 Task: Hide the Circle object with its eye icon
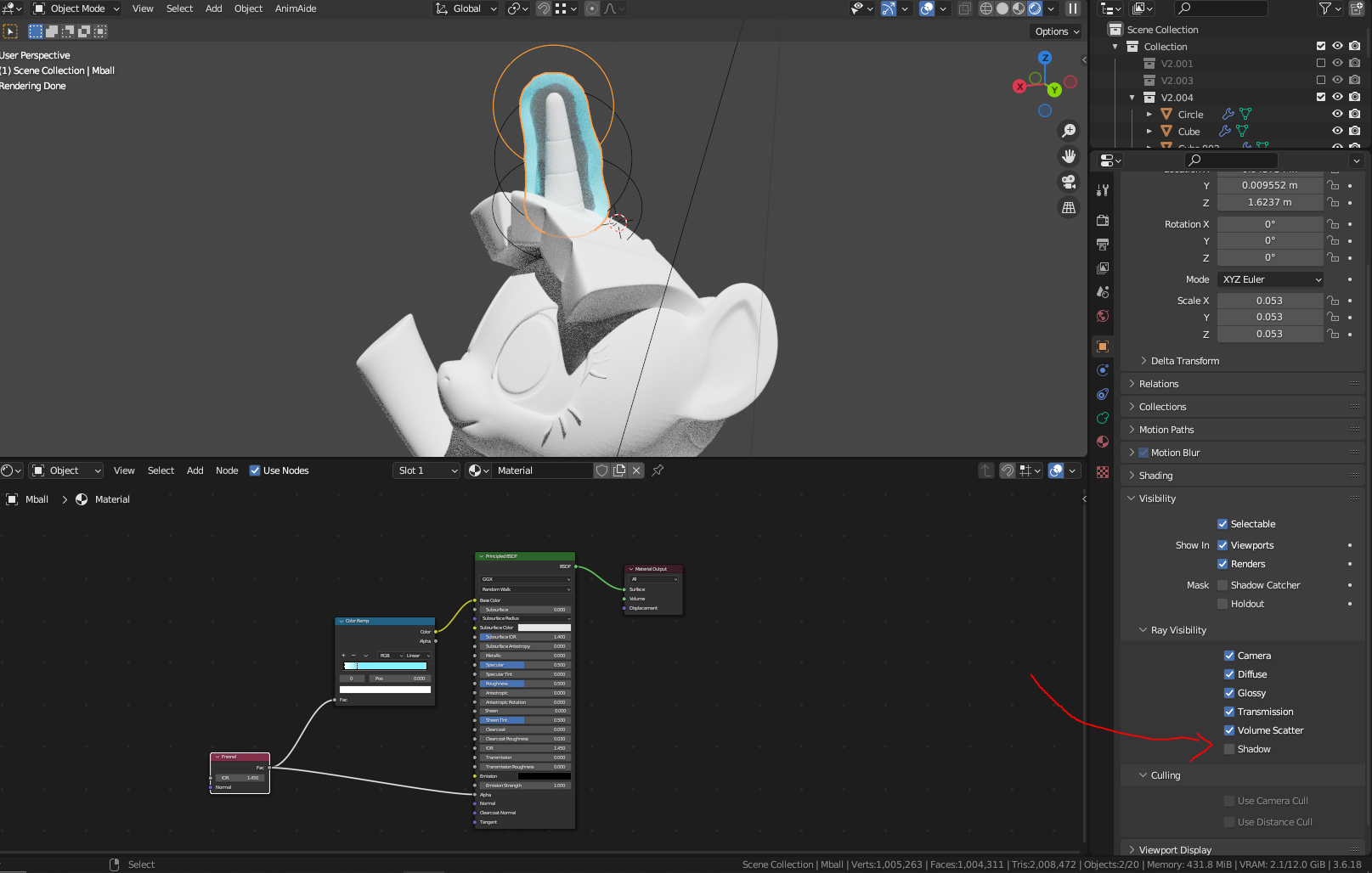pyautogui.click(x=1337, y=114)
